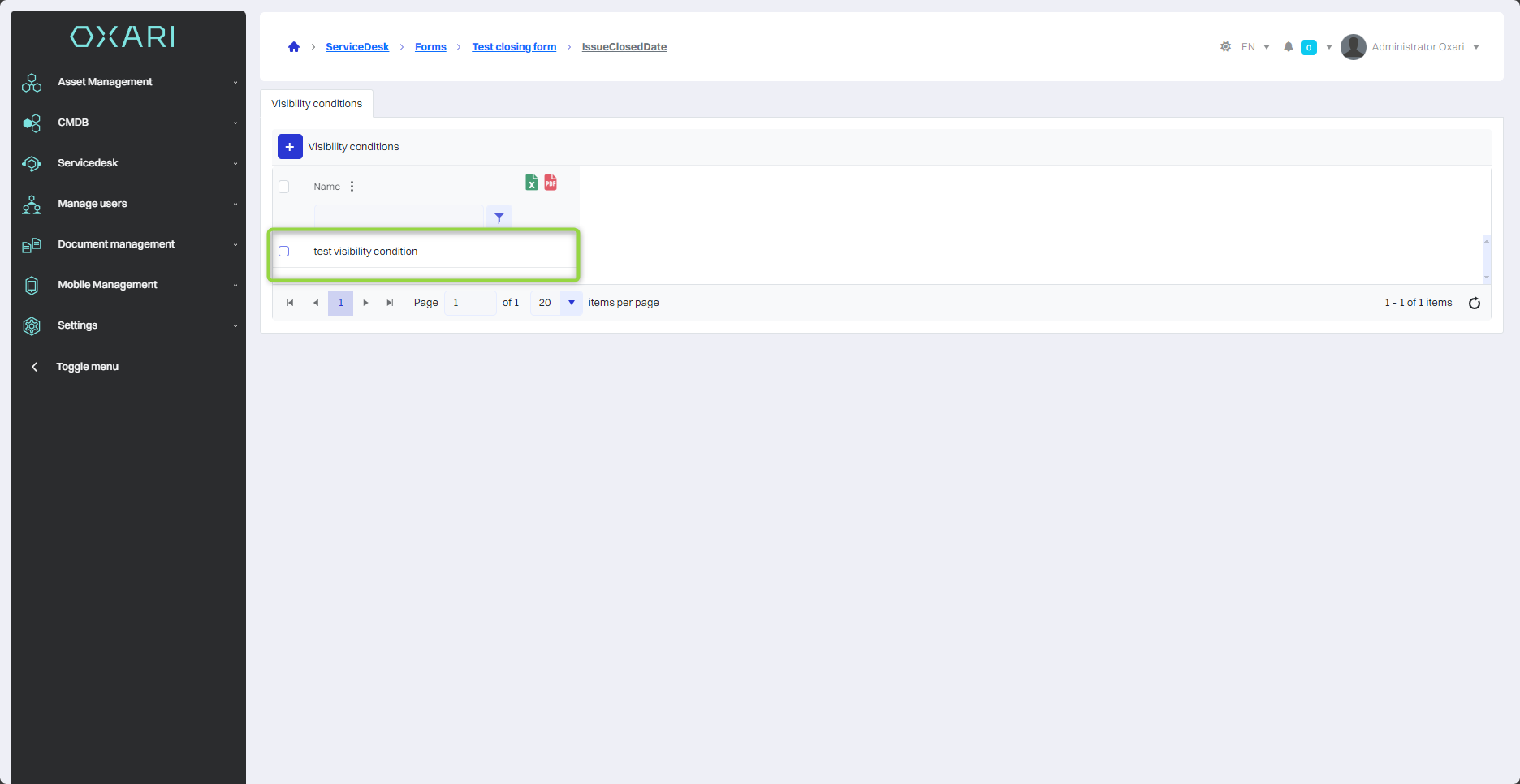Open the notifications bell

point(1288,47)
